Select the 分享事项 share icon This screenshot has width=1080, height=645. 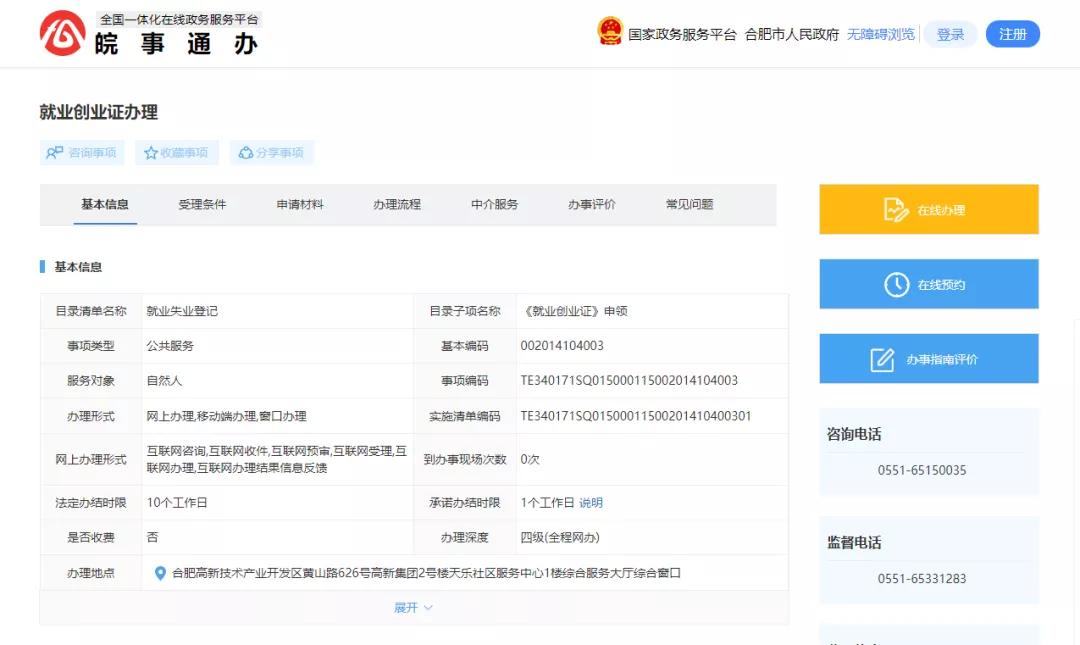coord(245,152)
